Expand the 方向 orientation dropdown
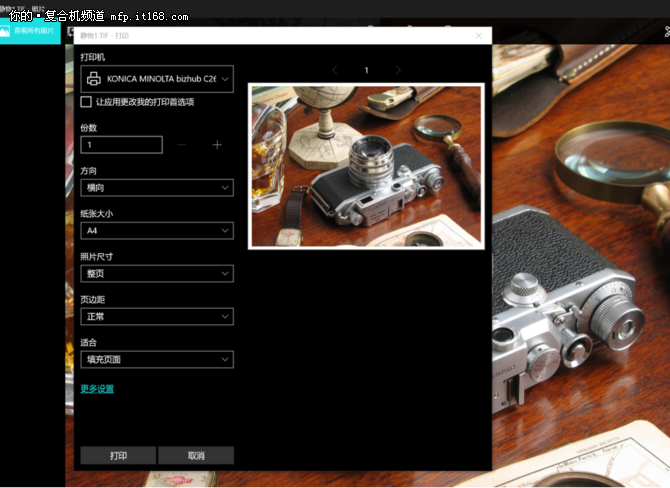 pos(157,187)
